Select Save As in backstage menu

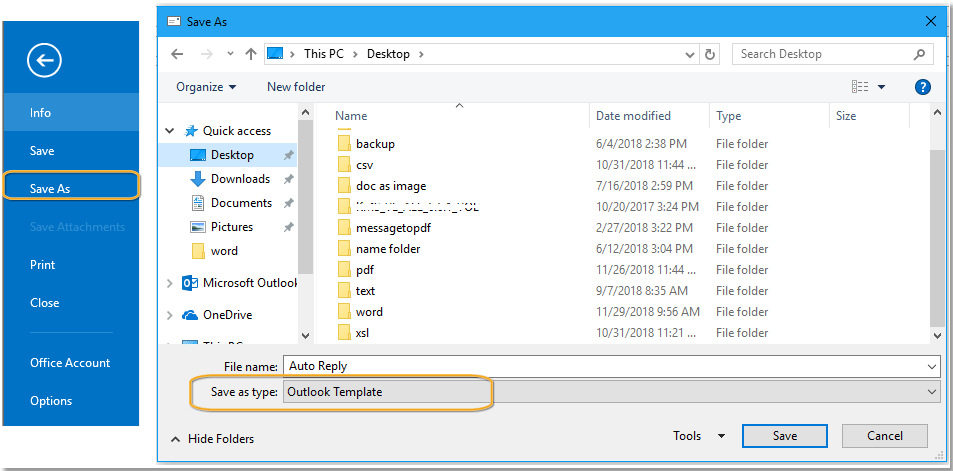tap(50, 188)
